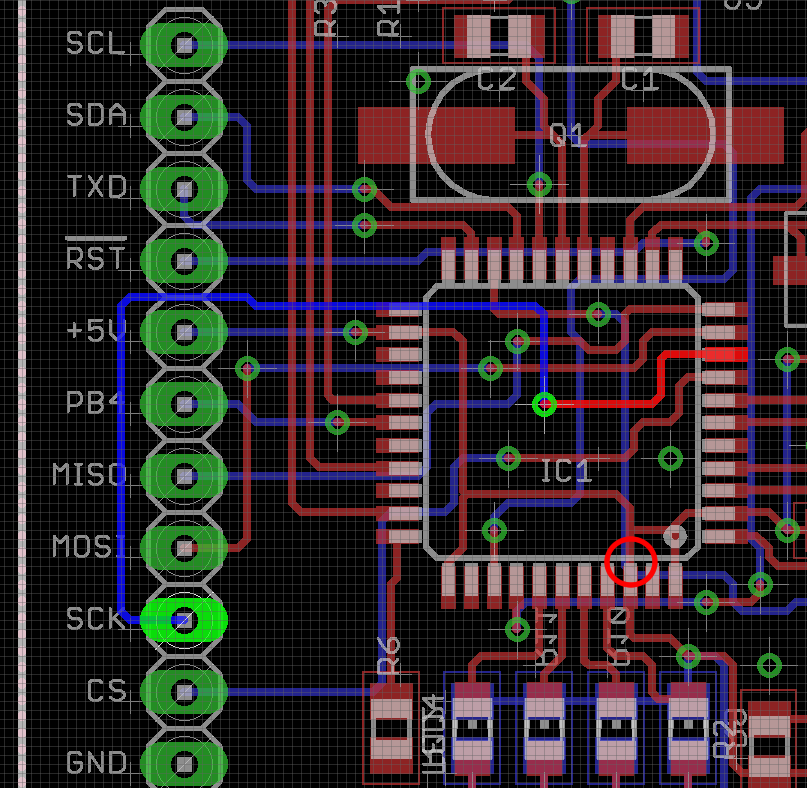Select the SDA header pad
The image size is (807, 788).
point(184,117)
